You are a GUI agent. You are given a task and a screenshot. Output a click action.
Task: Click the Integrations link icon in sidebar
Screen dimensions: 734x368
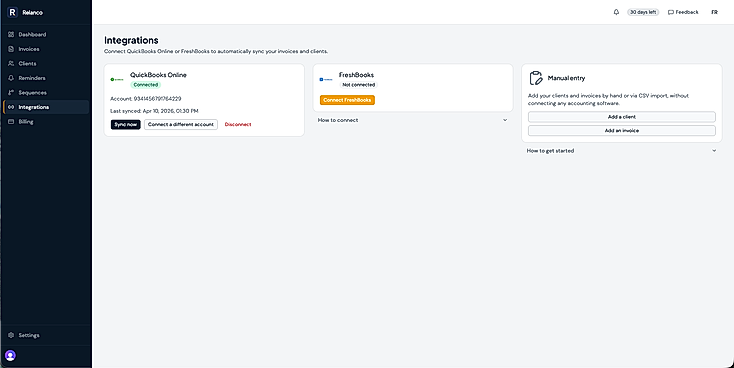(11, 107)
